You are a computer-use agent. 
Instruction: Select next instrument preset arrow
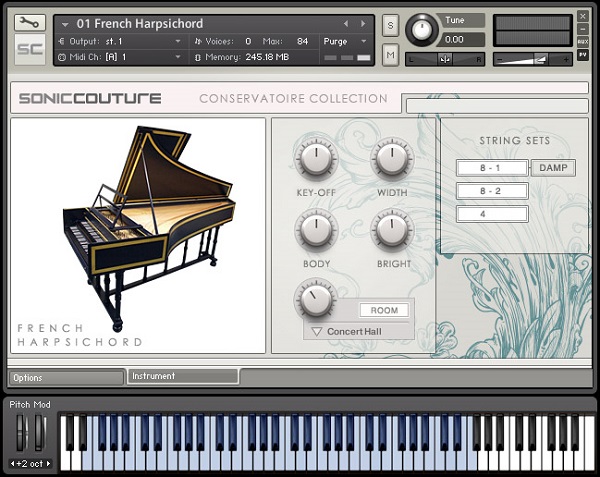[363, 24]
